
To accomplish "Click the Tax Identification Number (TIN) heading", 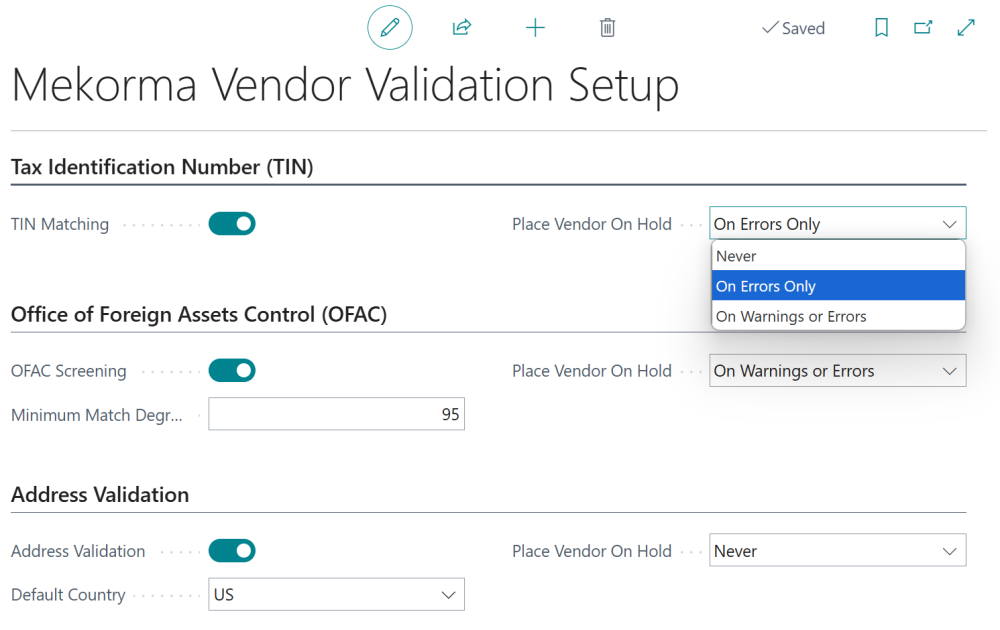I will pyautogui.click(x=162, y=167).
